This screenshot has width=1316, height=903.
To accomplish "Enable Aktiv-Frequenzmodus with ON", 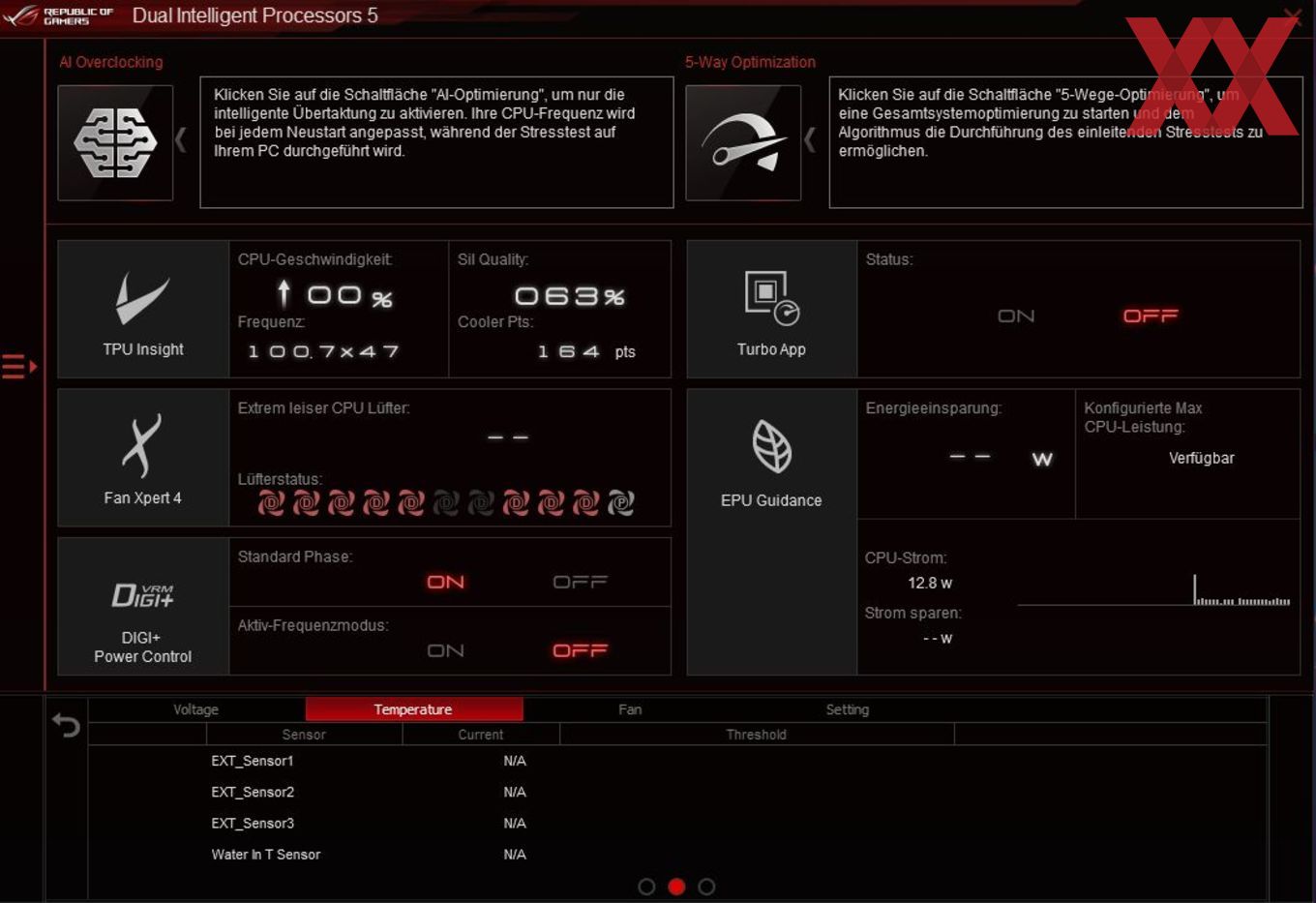I will pyautogui.click(x=446, y=650).
